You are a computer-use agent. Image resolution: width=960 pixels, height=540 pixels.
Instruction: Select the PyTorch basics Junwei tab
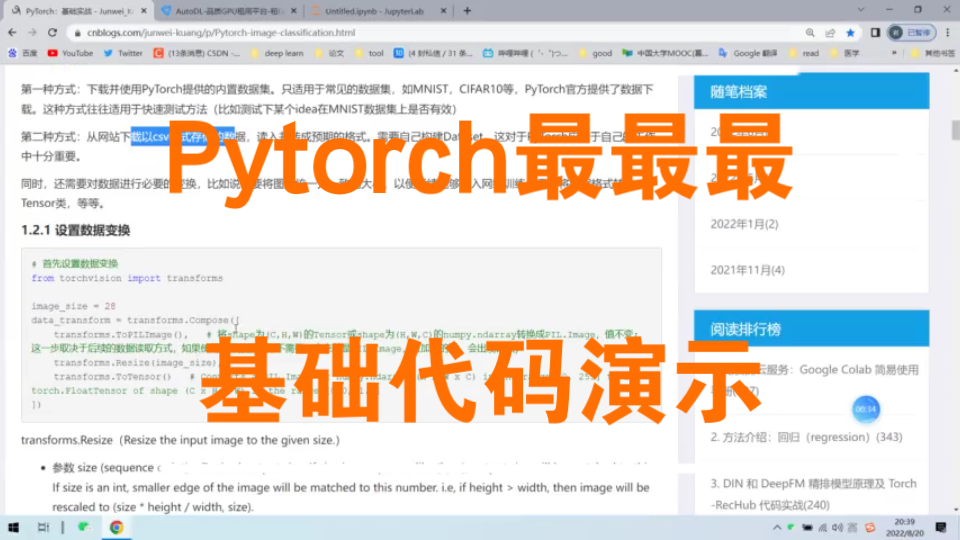(78, 11)
